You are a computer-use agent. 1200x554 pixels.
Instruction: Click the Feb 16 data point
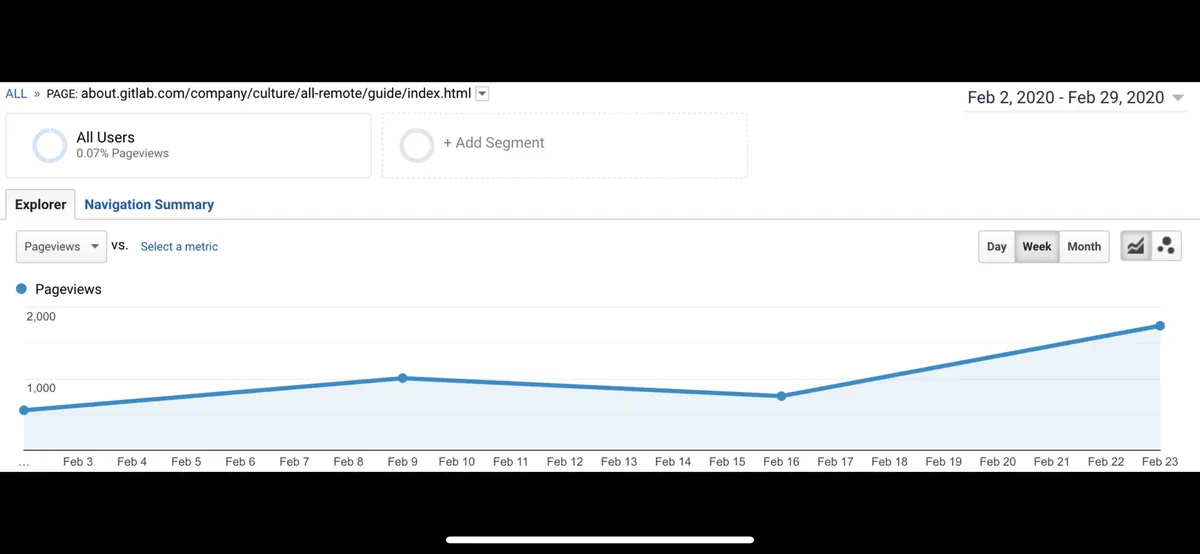781,396
